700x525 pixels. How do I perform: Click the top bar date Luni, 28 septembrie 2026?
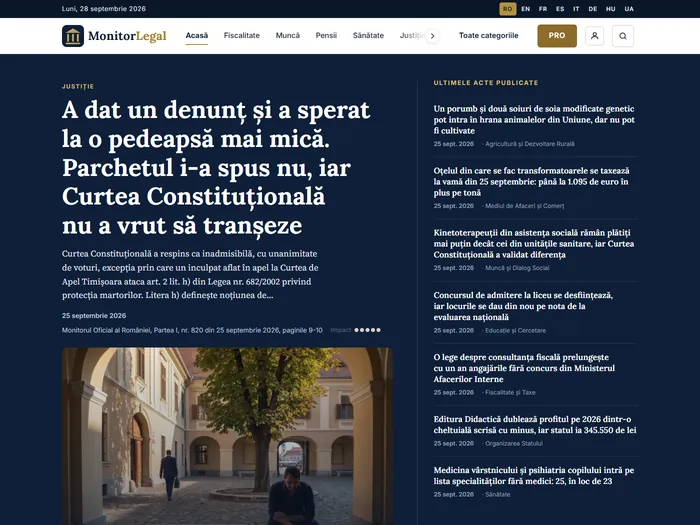coord(104,8)
